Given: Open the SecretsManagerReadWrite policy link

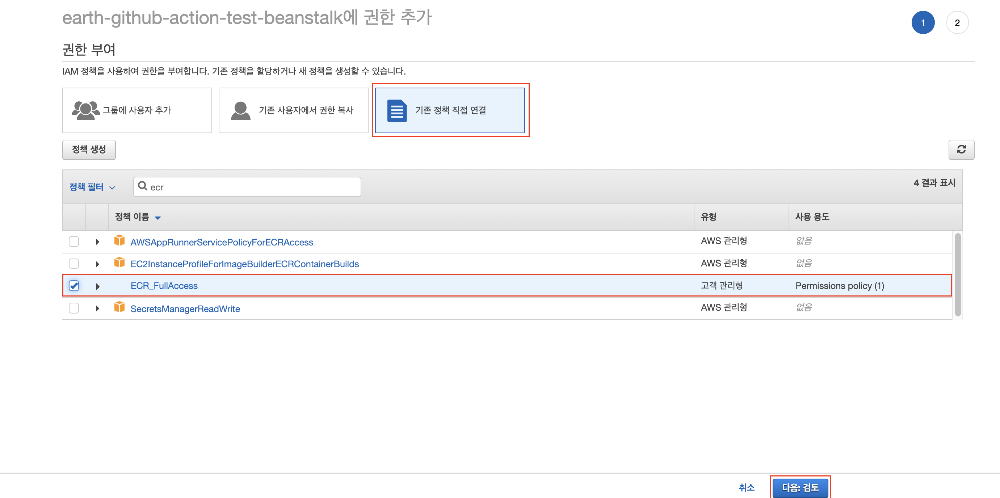Looking at the screenshot, I should [185, 309].
